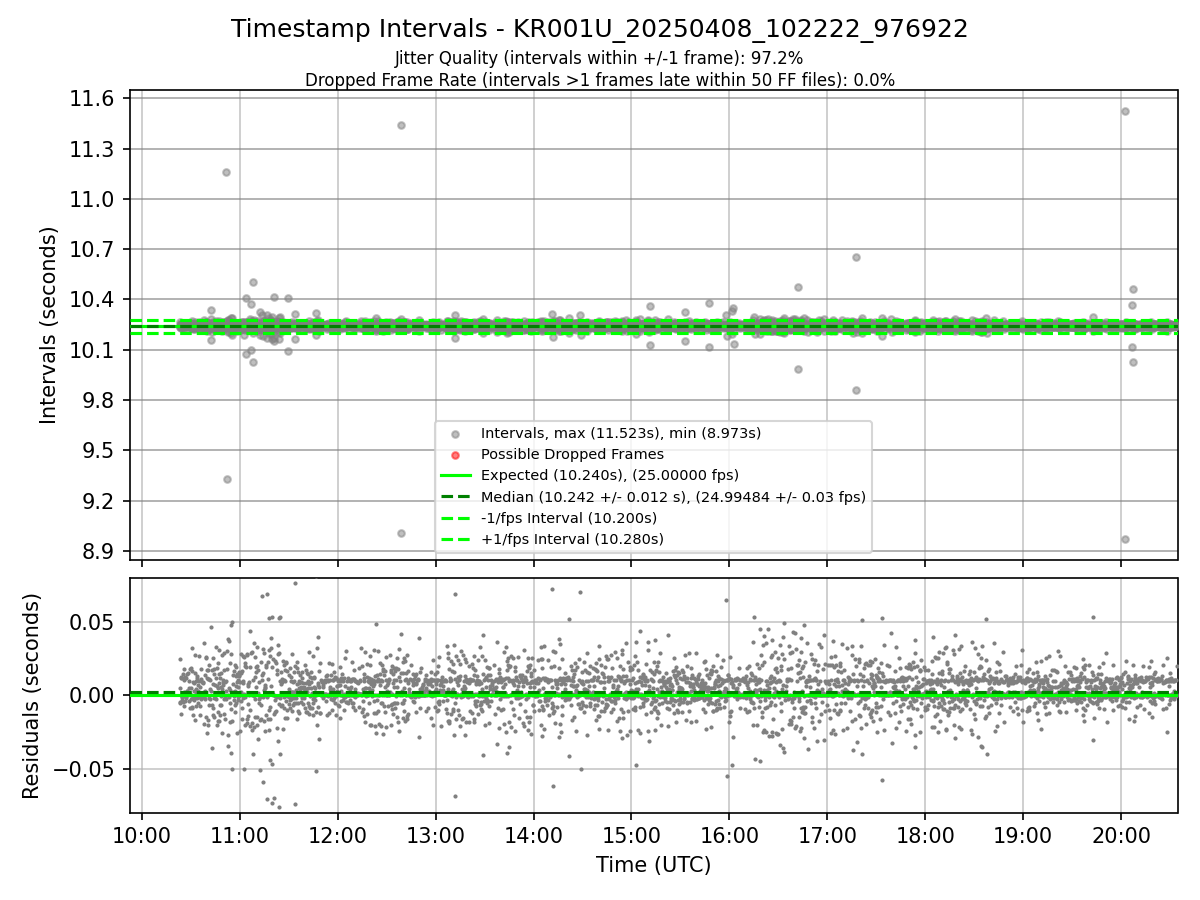Image resolution: width=1200 pixels, height=900 pixels.
Task: Click legend entry '-1/fps Interval (10.200s)'
Action: 569,518
